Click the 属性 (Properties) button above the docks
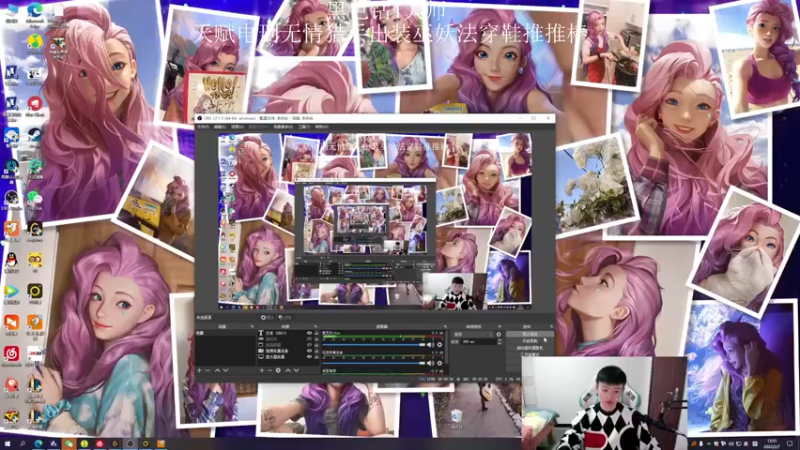Image resolution: width=800 pixels, height=450 pixels. pos(267,317)
